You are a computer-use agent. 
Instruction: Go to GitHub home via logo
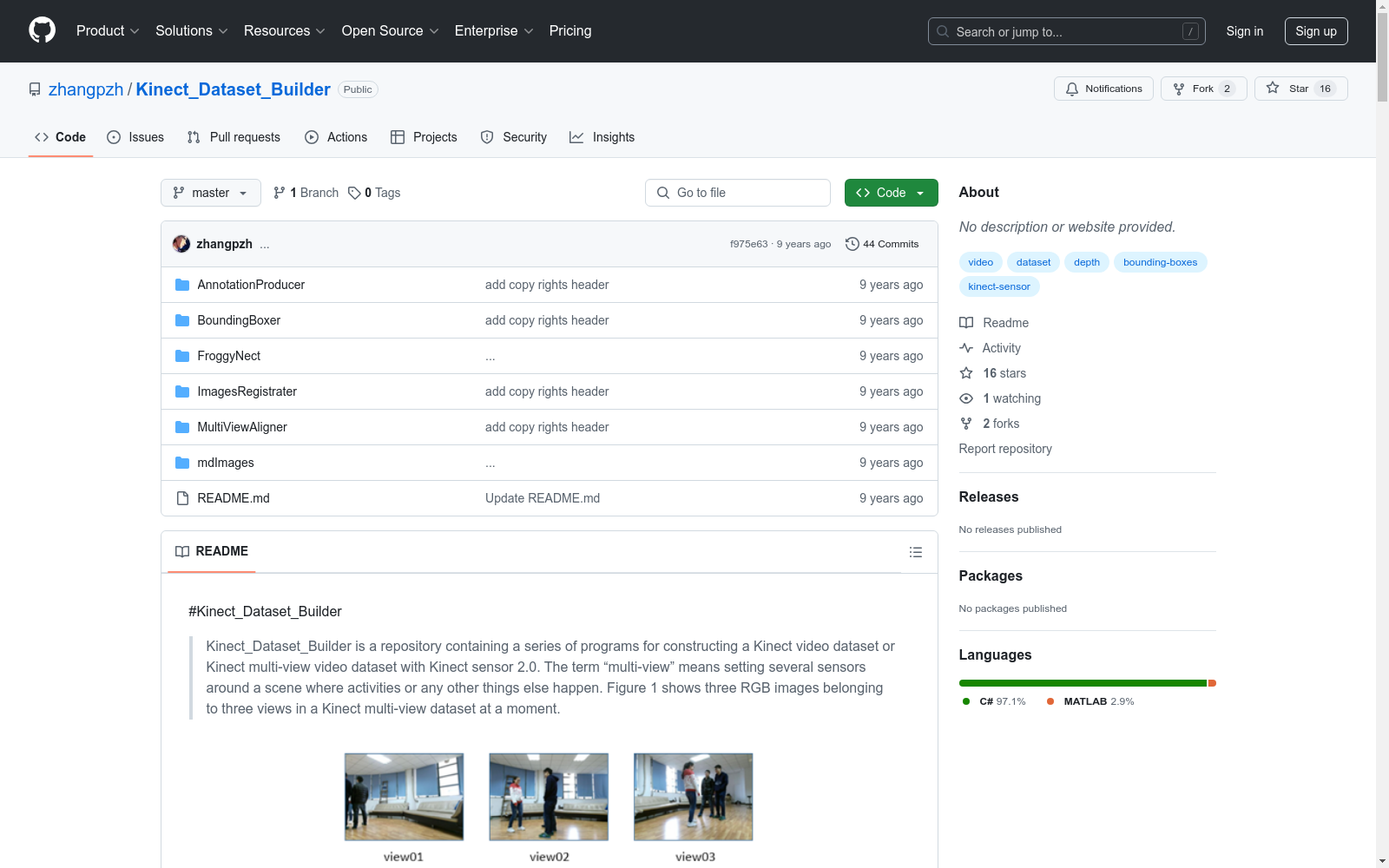coord(42,30)
